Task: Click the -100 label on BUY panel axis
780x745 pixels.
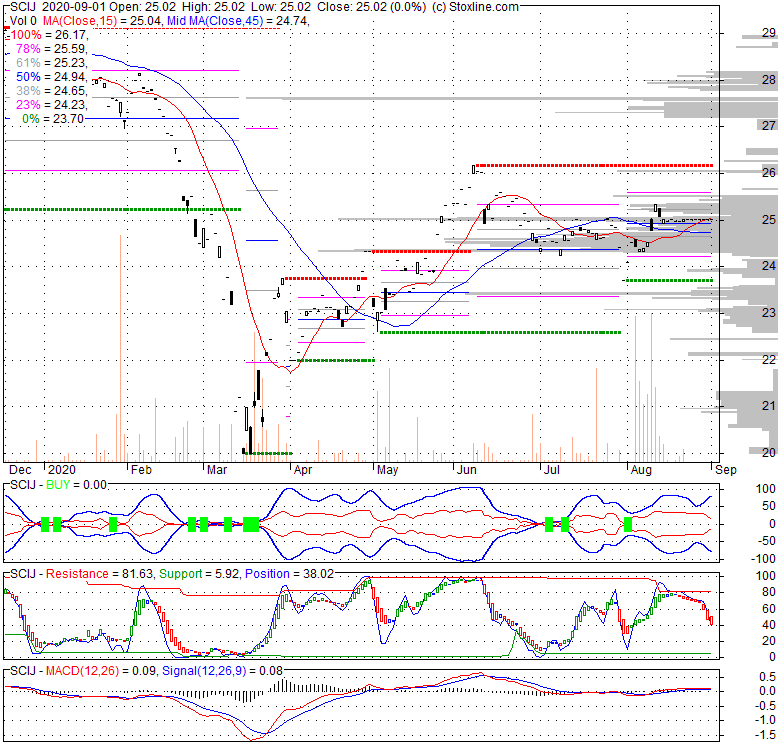Action: [x=764, y=559]
